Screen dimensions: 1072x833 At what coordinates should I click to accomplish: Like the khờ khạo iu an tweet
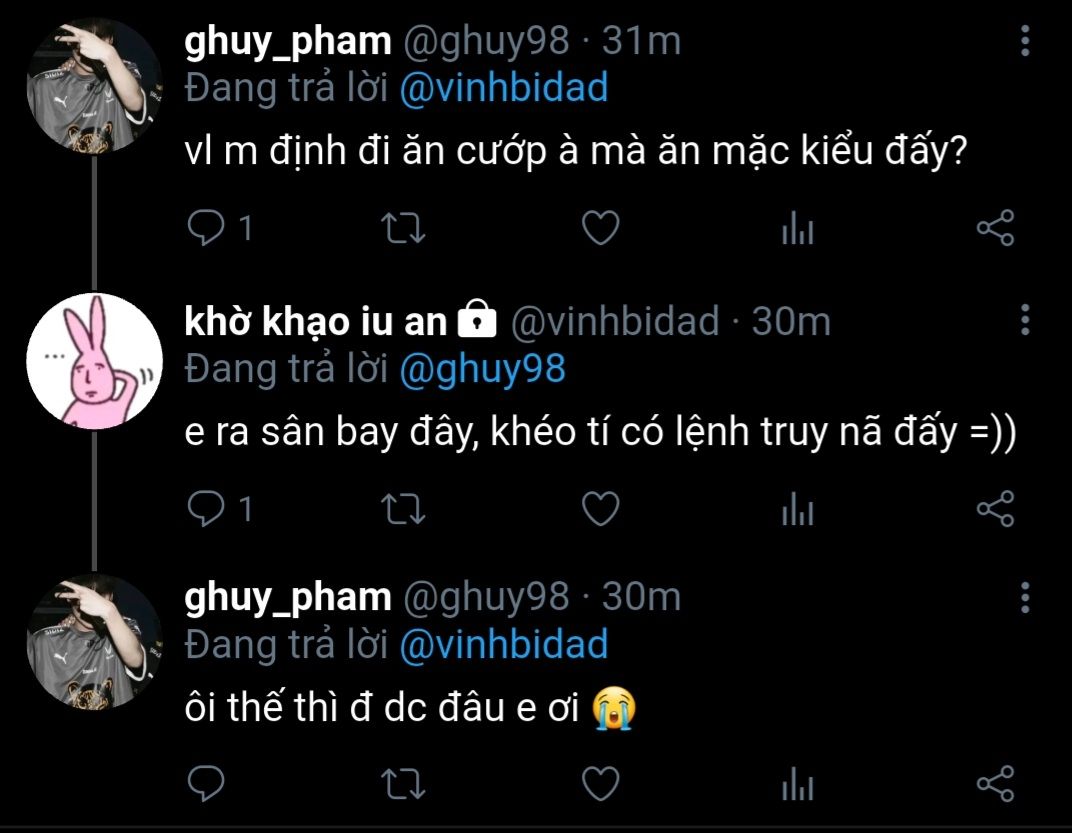tap(601, 509)
